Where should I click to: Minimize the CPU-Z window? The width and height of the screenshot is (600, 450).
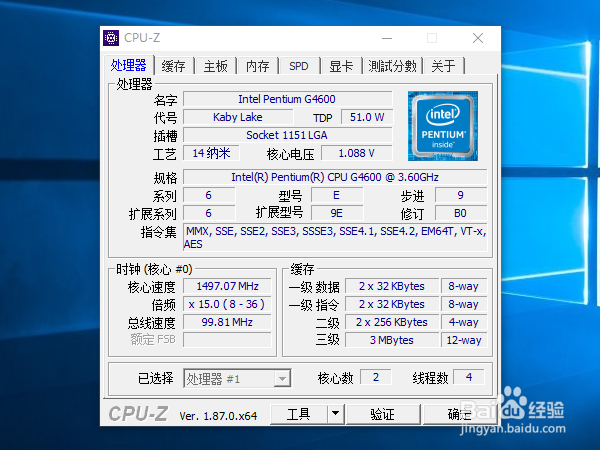coord(387,38)
